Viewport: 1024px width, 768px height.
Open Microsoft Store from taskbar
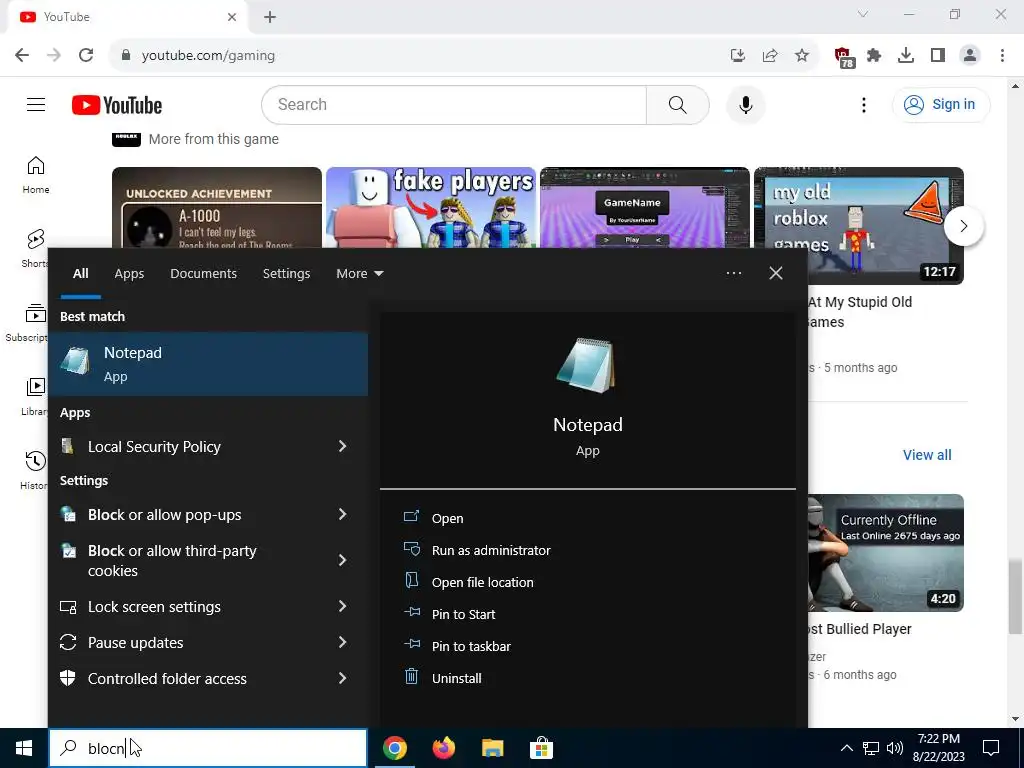point(541,748)
